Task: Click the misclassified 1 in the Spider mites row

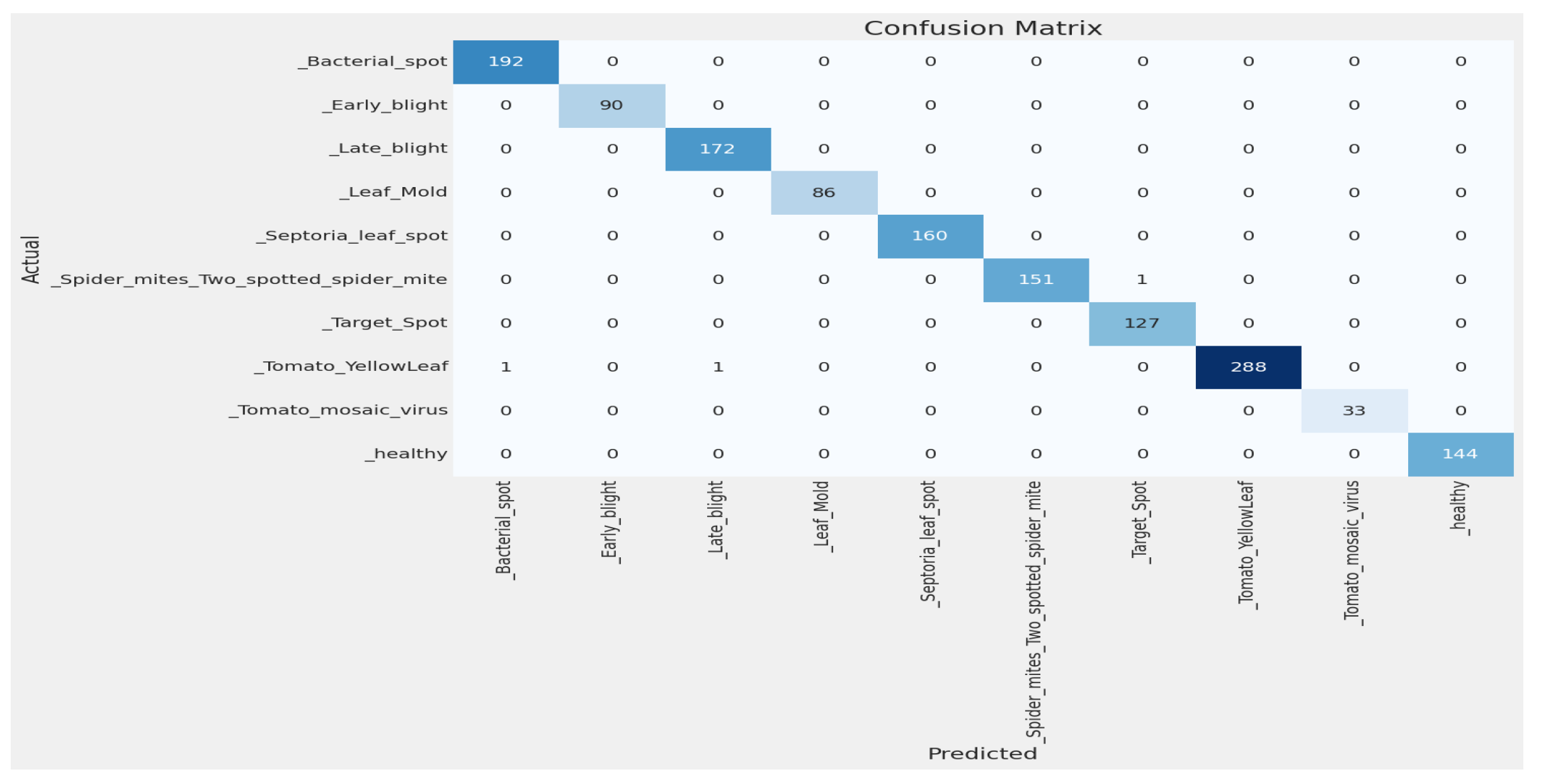Action: pyautogui.click(x=1142, y=280)
